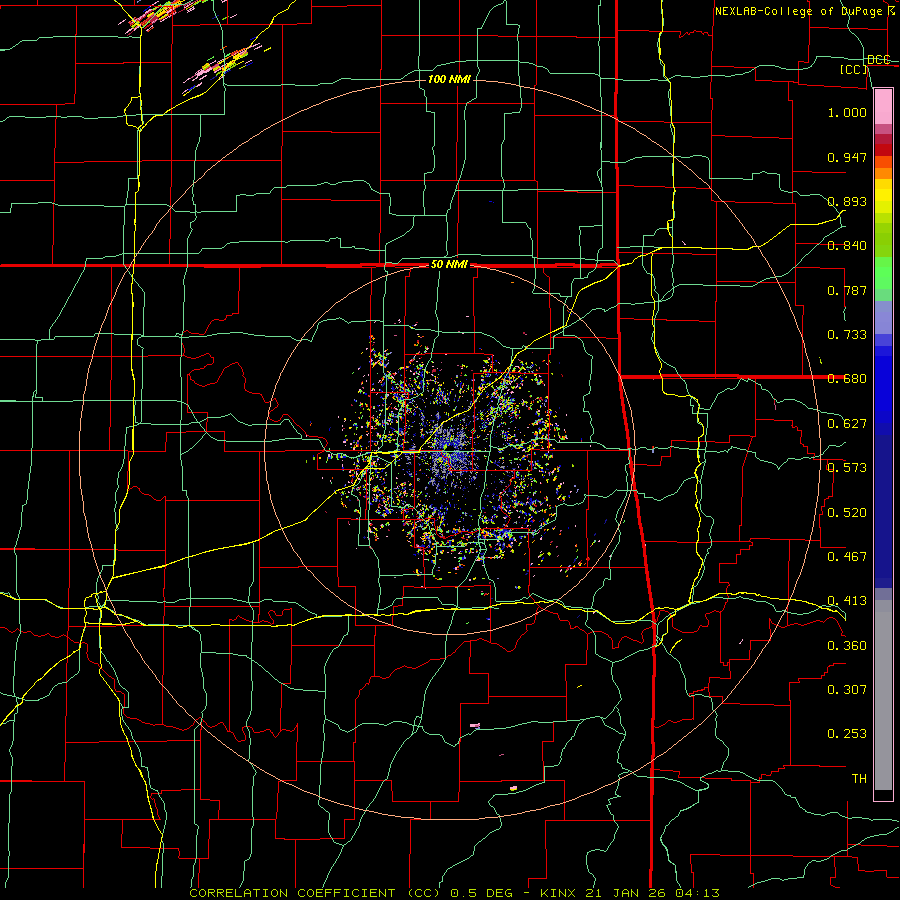Click the "100 NMI" range ring label
This screenshot has width=900, height=900.
[x=449, y=79]
